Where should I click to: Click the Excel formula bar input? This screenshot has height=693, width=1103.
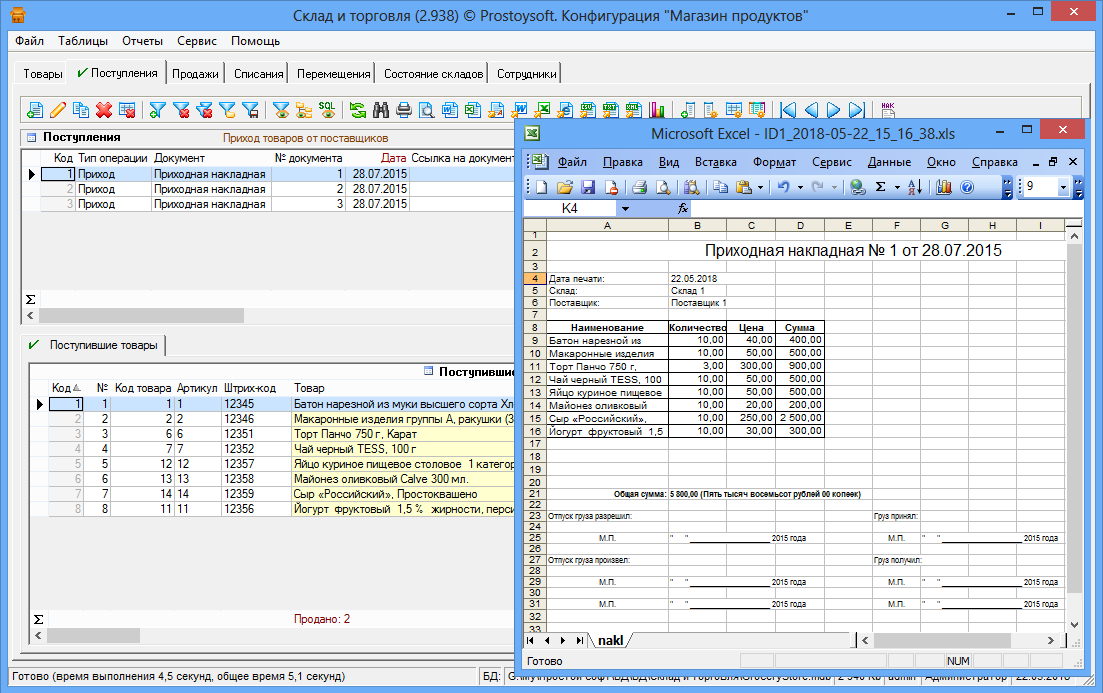(x=880, y=209)
